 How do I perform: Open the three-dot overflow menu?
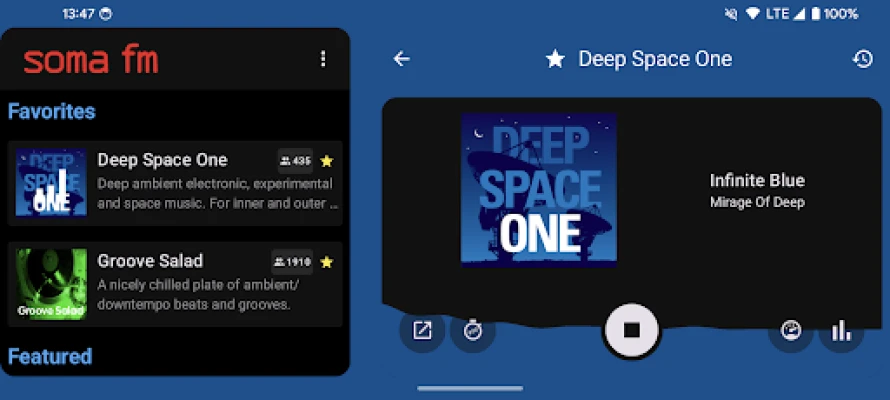(322, 59)
